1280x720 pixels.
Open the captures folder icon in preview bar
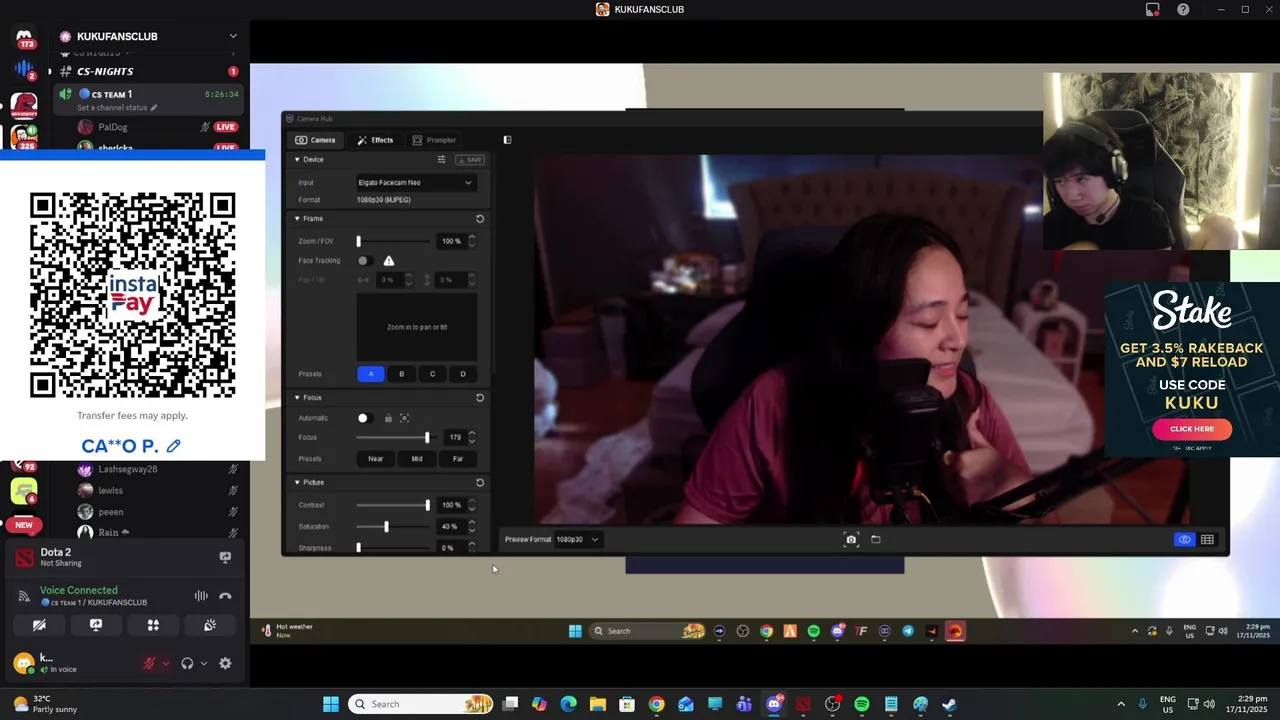coord(876,540)
